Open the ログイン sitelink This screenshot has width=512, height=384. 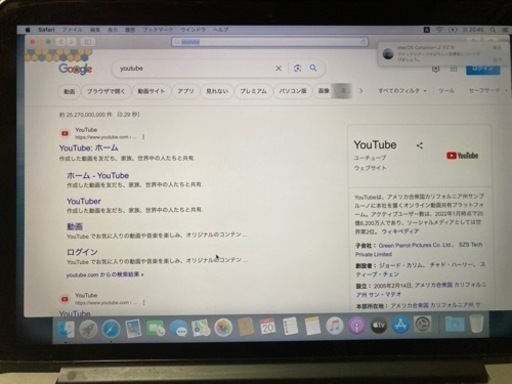coord(82,252)
